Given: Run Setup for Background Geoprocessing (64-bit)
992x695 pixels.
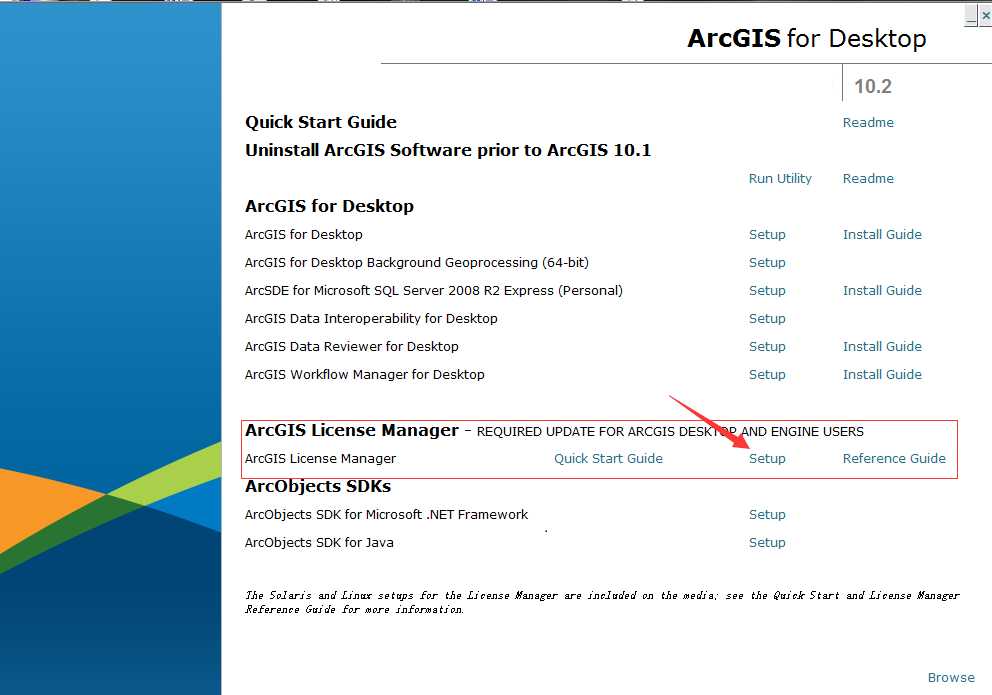Looking at the screenshot, I should tap(767, 262).
